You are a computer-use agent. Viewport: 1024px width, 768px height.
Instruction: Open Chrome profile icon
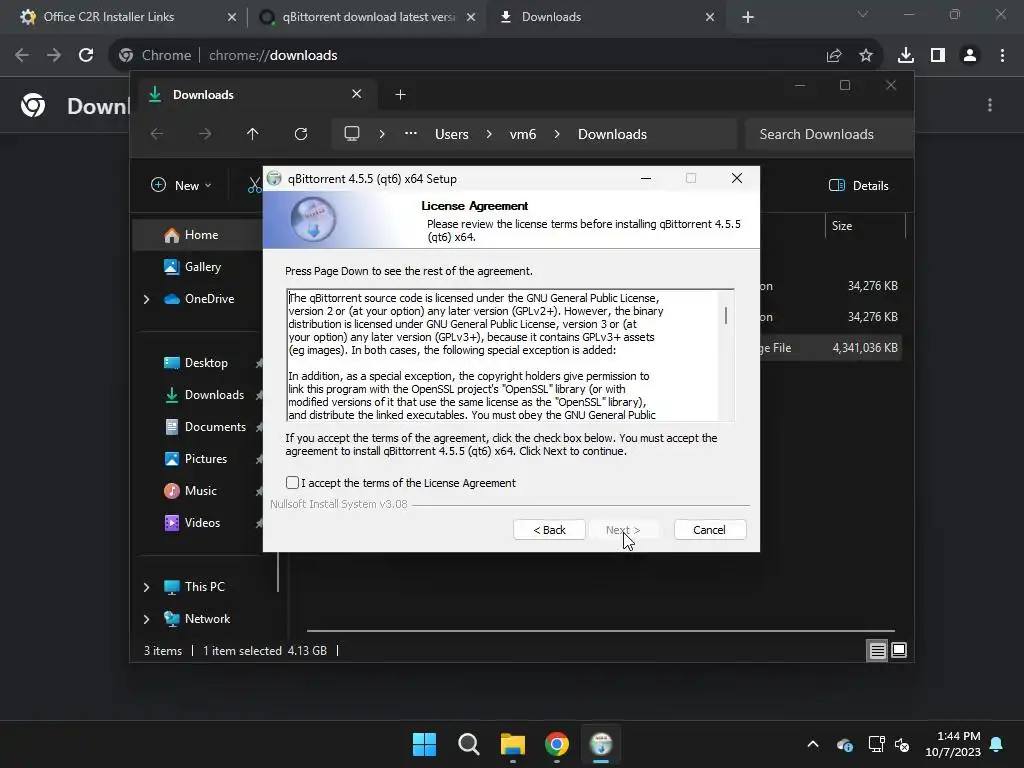point(970,56)
